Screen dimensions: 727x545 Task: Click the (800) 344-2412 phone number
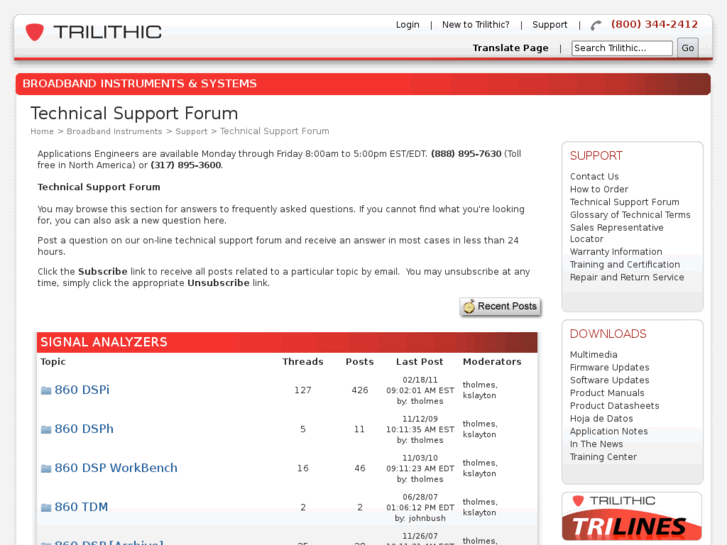[654, 25]
